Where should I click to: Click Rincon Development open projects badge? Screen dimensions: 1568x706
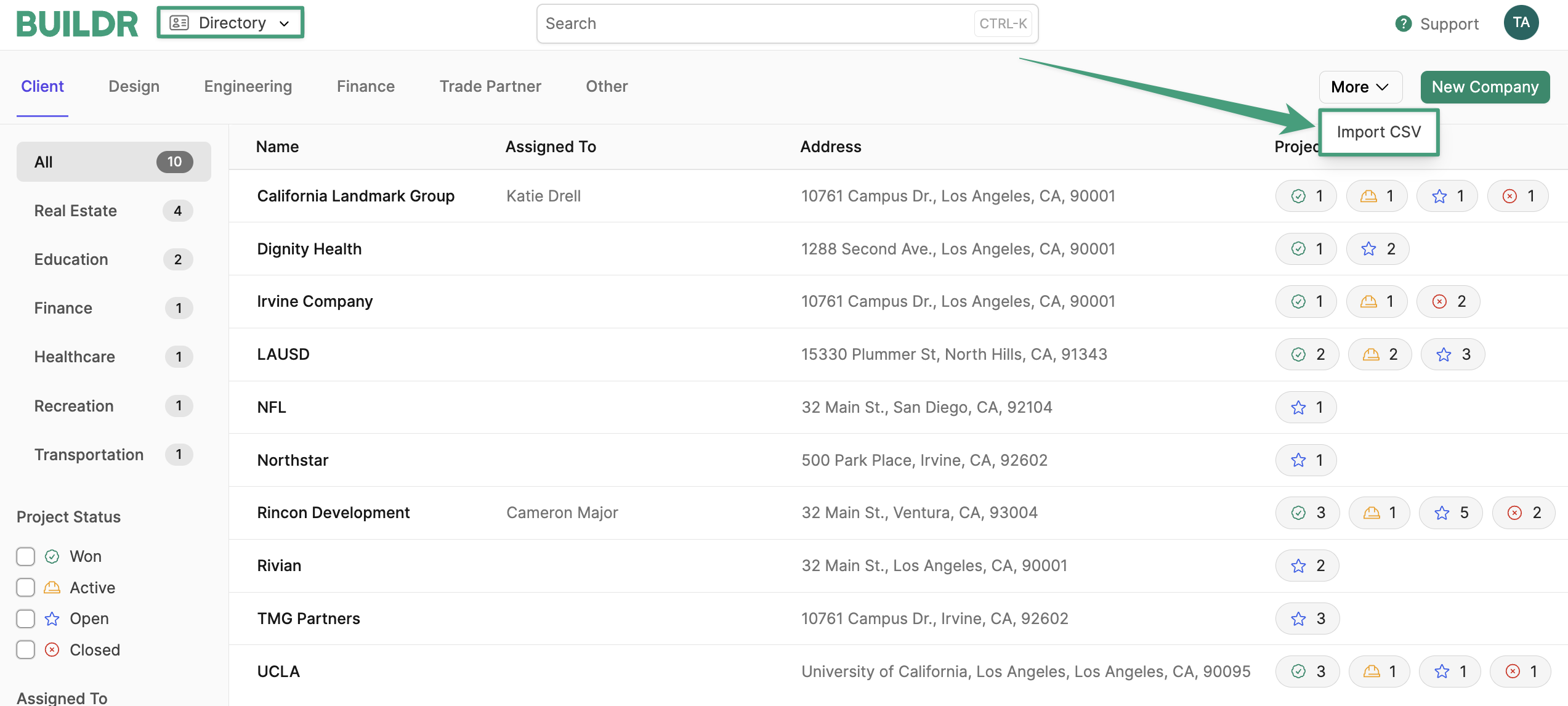1450,513
